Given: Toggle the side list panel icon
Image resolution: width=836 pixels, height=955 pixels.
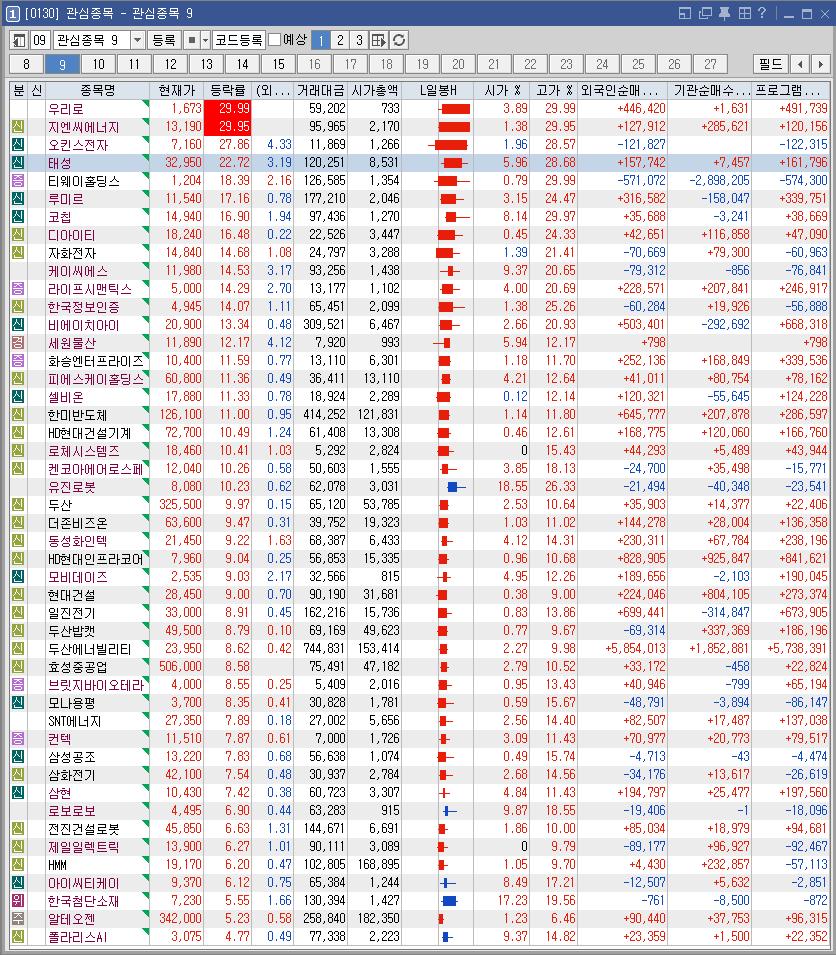Looking at the screenshot, I should point(19,40).
